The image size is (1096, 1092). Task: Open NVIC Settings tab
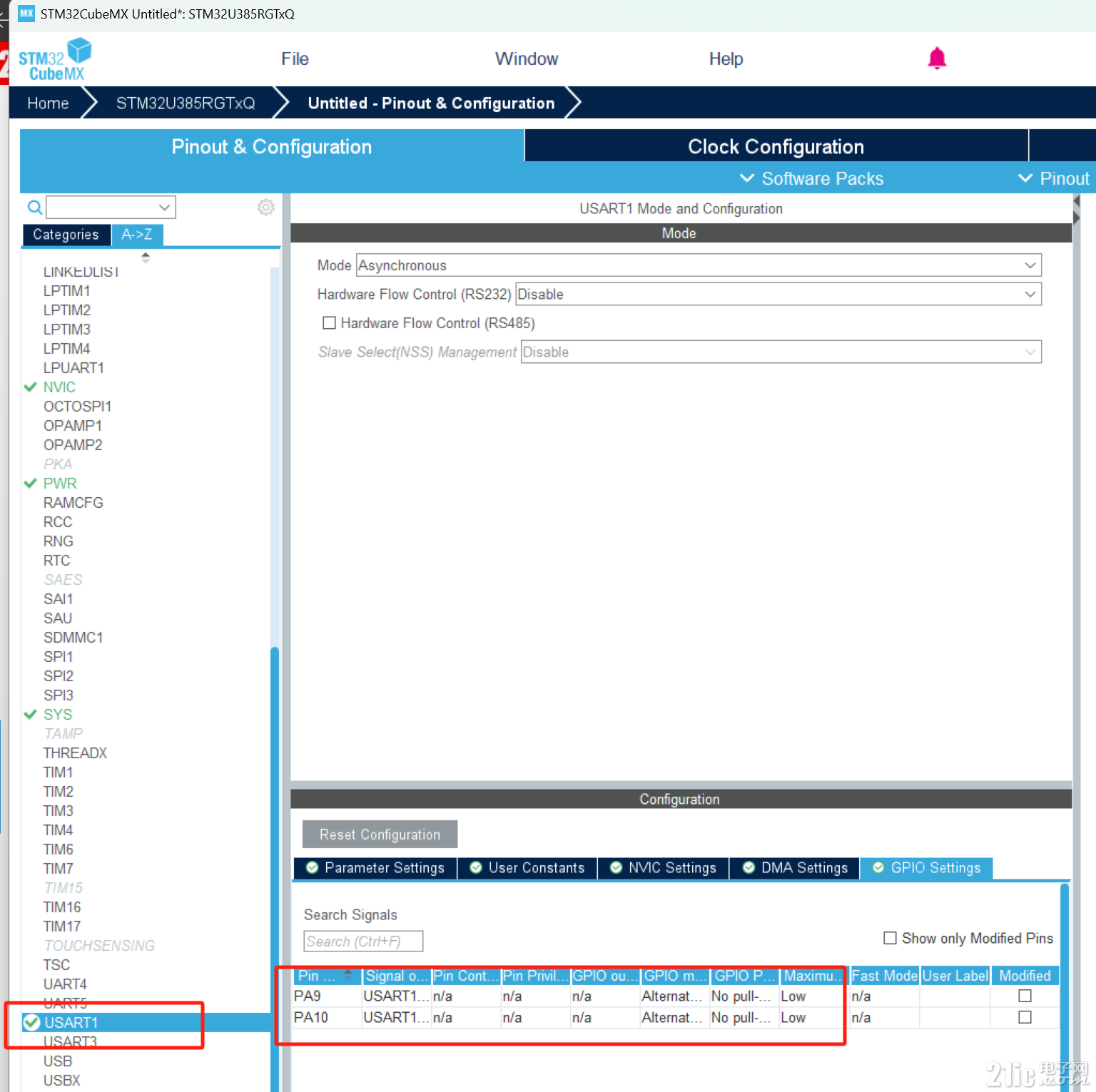pyautogui.click(x=663, y=868)
